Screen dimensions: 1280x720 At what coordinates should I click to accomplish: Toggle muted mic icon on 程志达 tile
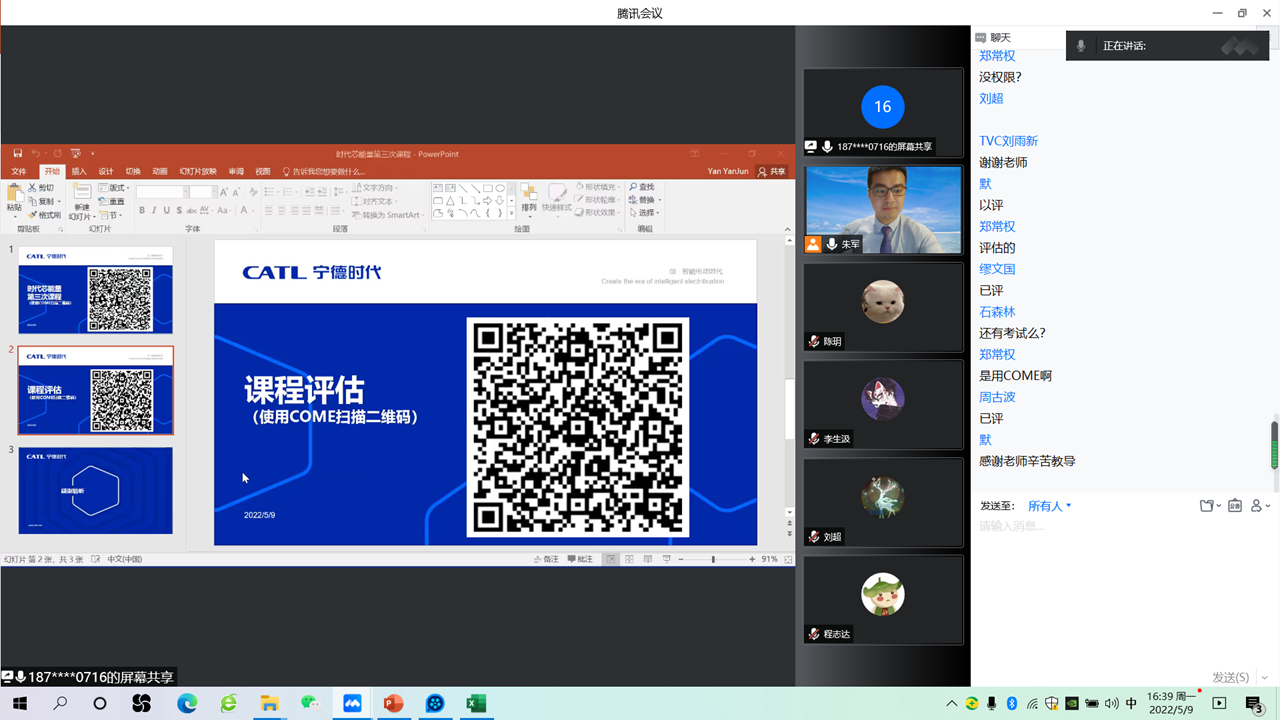pos(814,634)
